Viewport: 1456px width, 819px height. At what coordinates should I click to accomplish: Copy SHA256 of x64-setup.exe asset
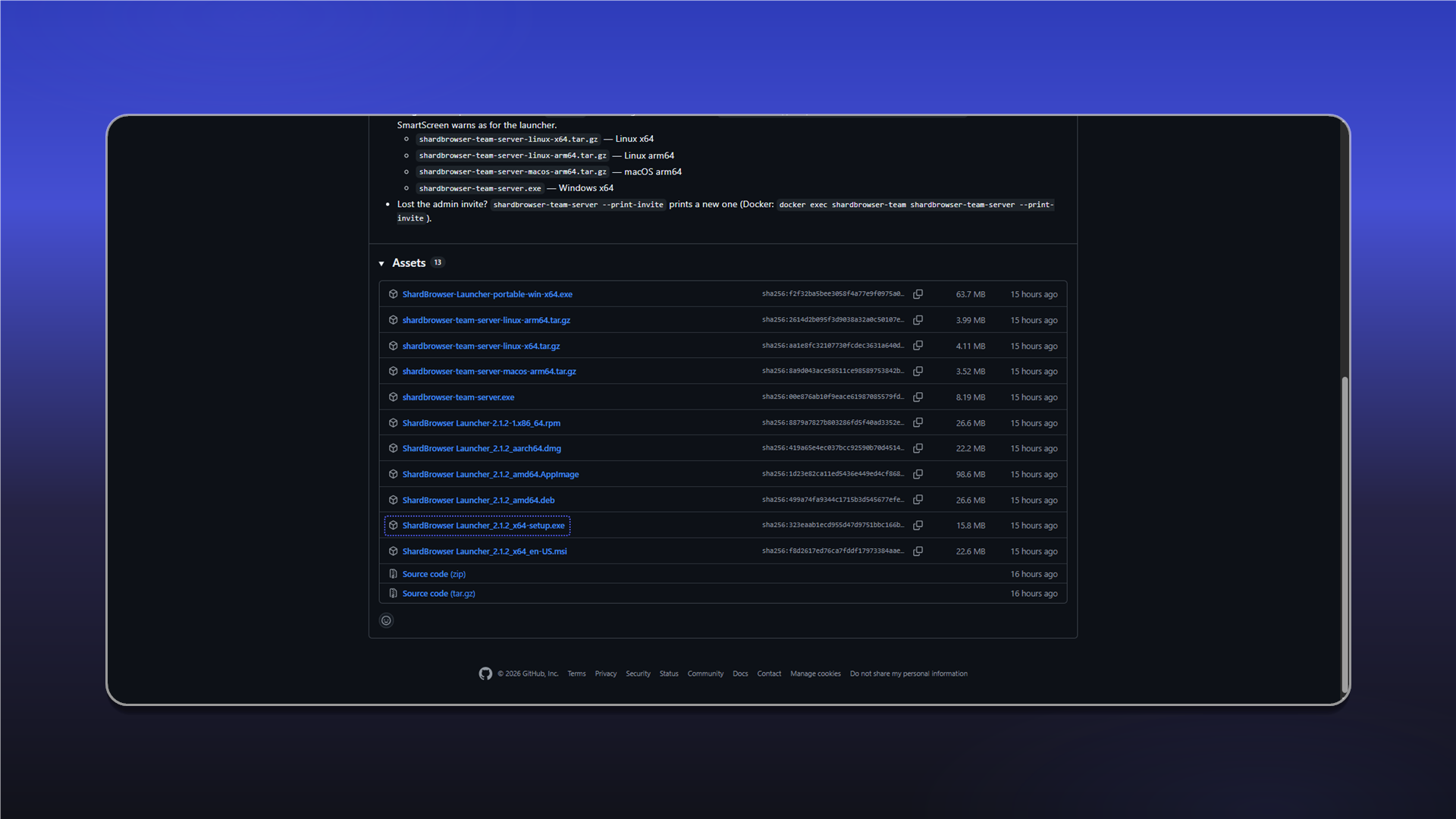pyautogui.click(x=918, y=526)
